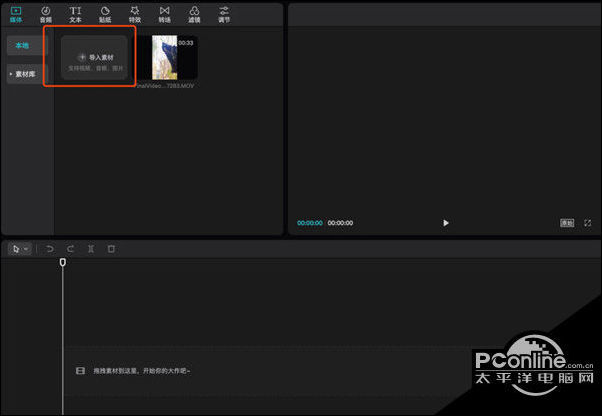Enter fullscreen preview mode

pyautogui.click(x=588, y=223)
